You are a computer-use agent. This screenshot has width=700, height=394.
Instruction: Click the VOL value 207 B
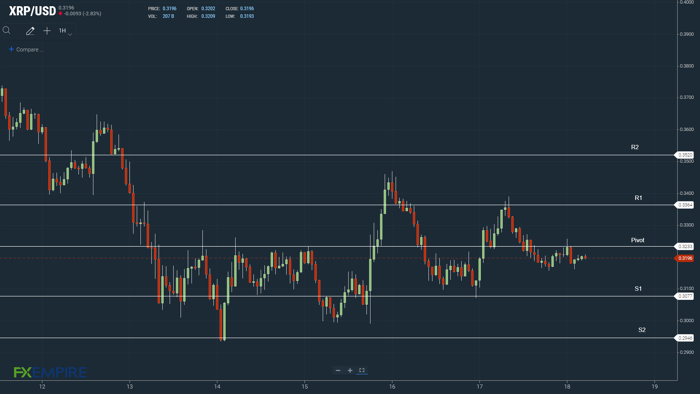168,16
